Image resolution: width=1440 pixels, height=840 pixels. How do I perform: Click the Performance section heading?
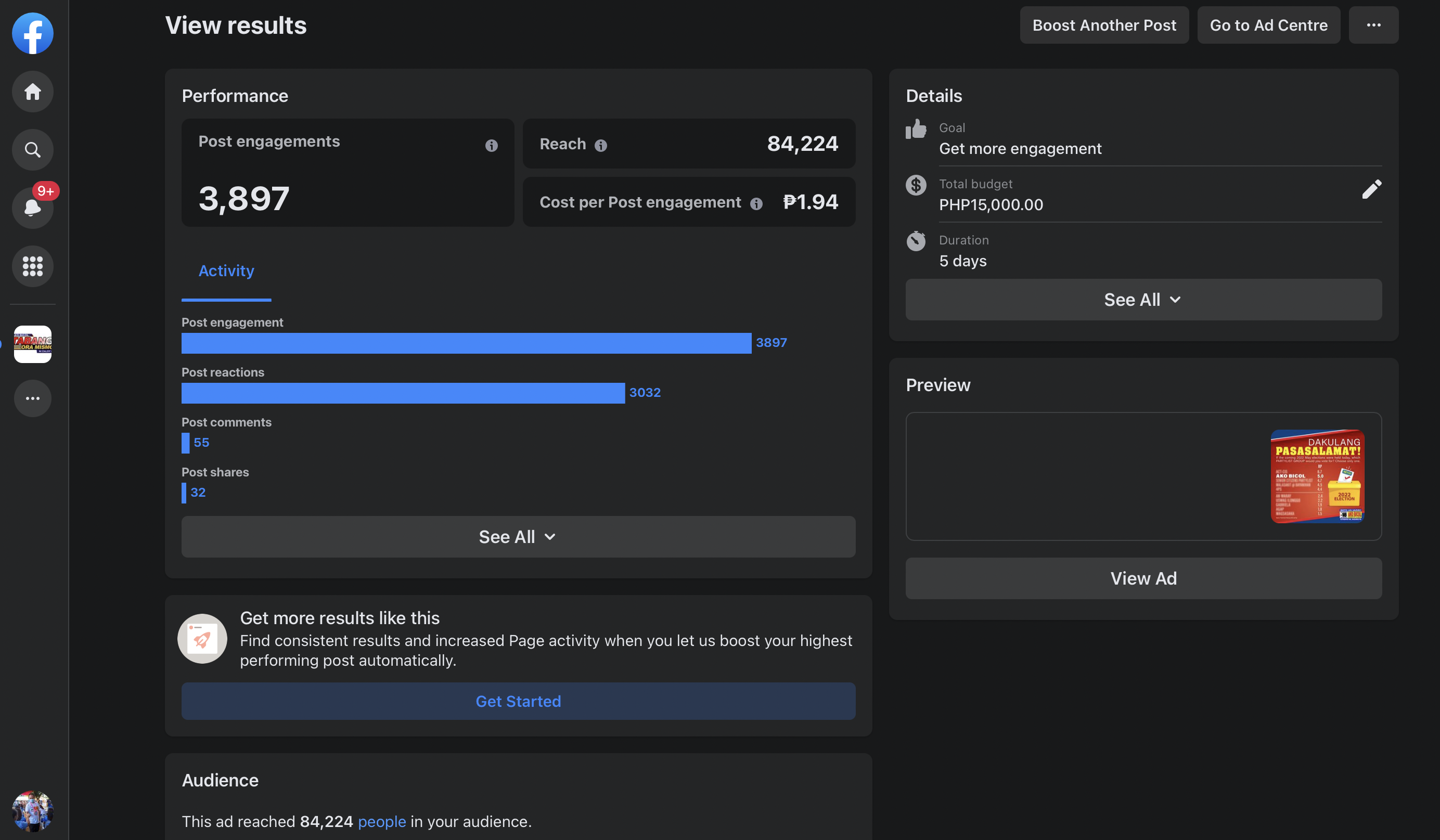pos(235,96)
